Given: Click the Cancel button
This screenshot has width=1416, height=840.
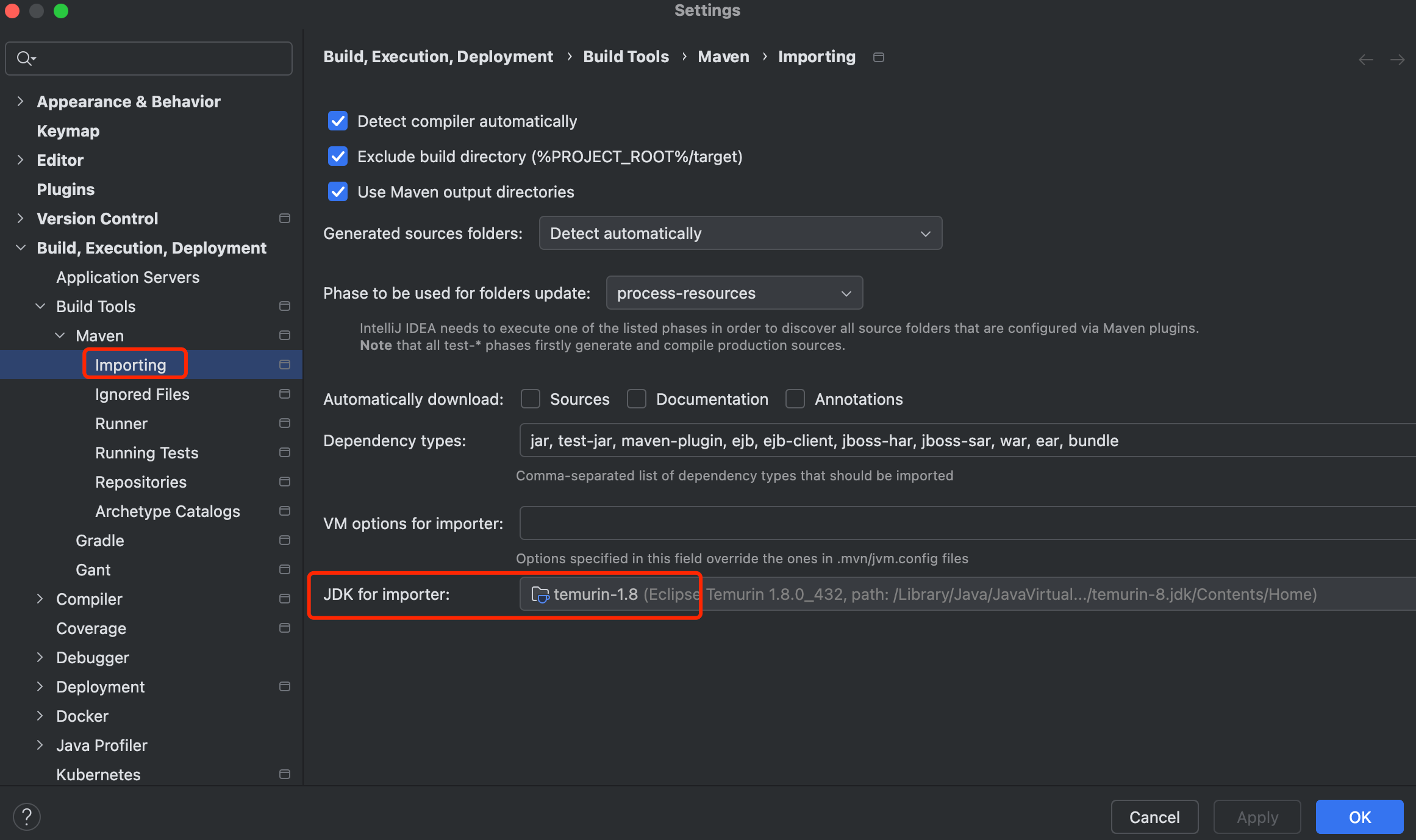Looking at the screenshot, I should (1154, 817).
